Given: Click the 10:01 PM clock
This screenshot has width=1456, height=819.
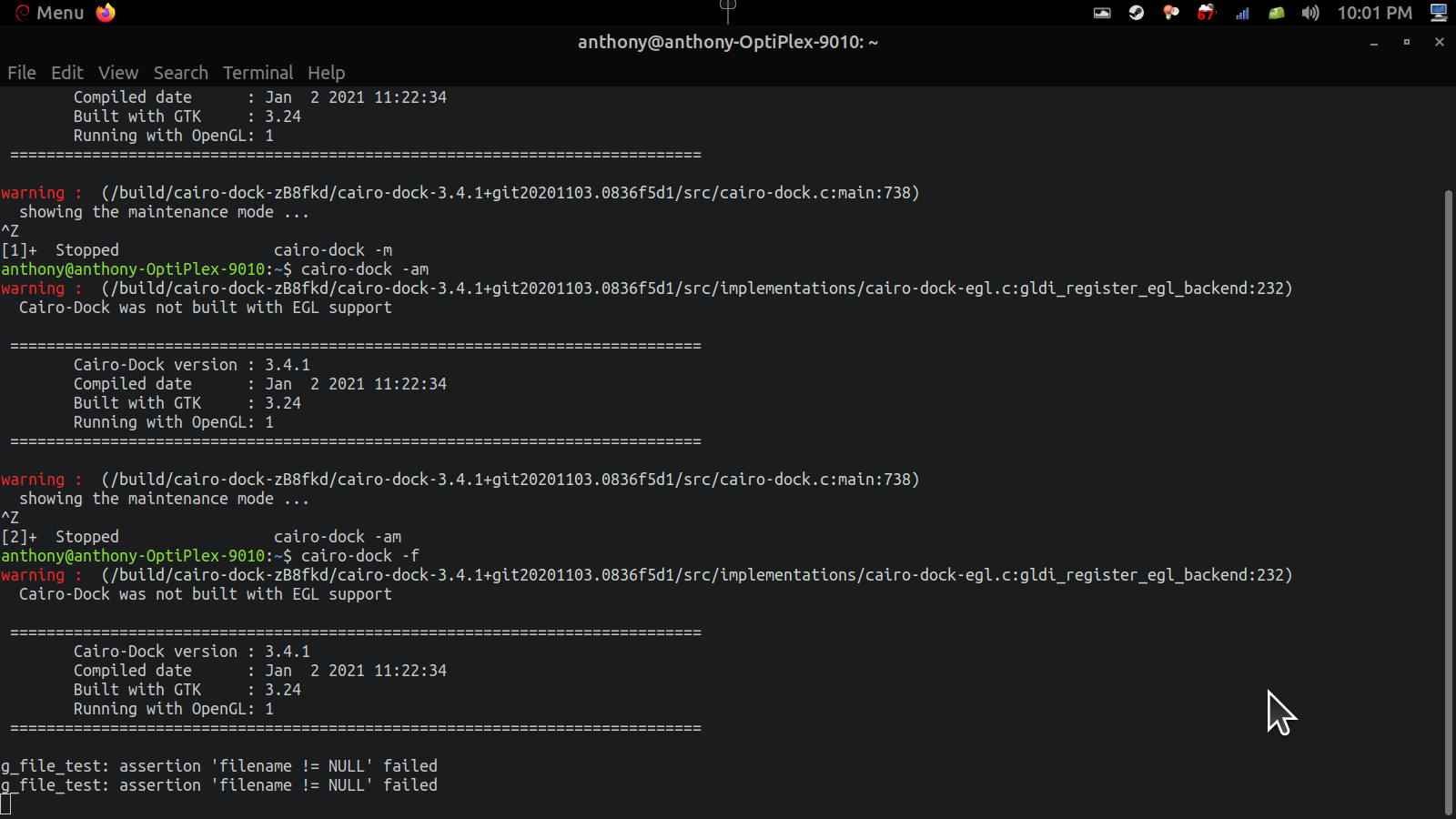Looking at the screenshot, I should point(1374,13).
